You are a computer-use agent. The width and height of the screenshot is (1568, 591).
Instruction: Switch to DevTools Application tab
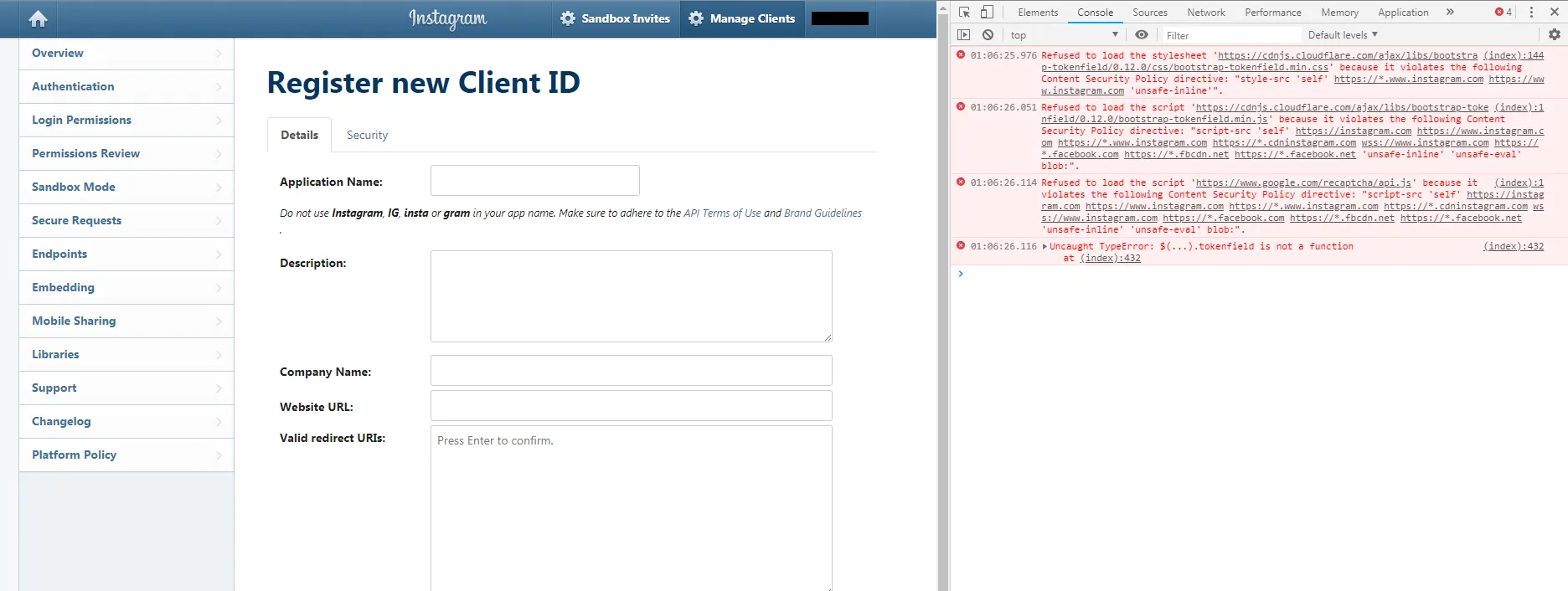click(1403, 12)
